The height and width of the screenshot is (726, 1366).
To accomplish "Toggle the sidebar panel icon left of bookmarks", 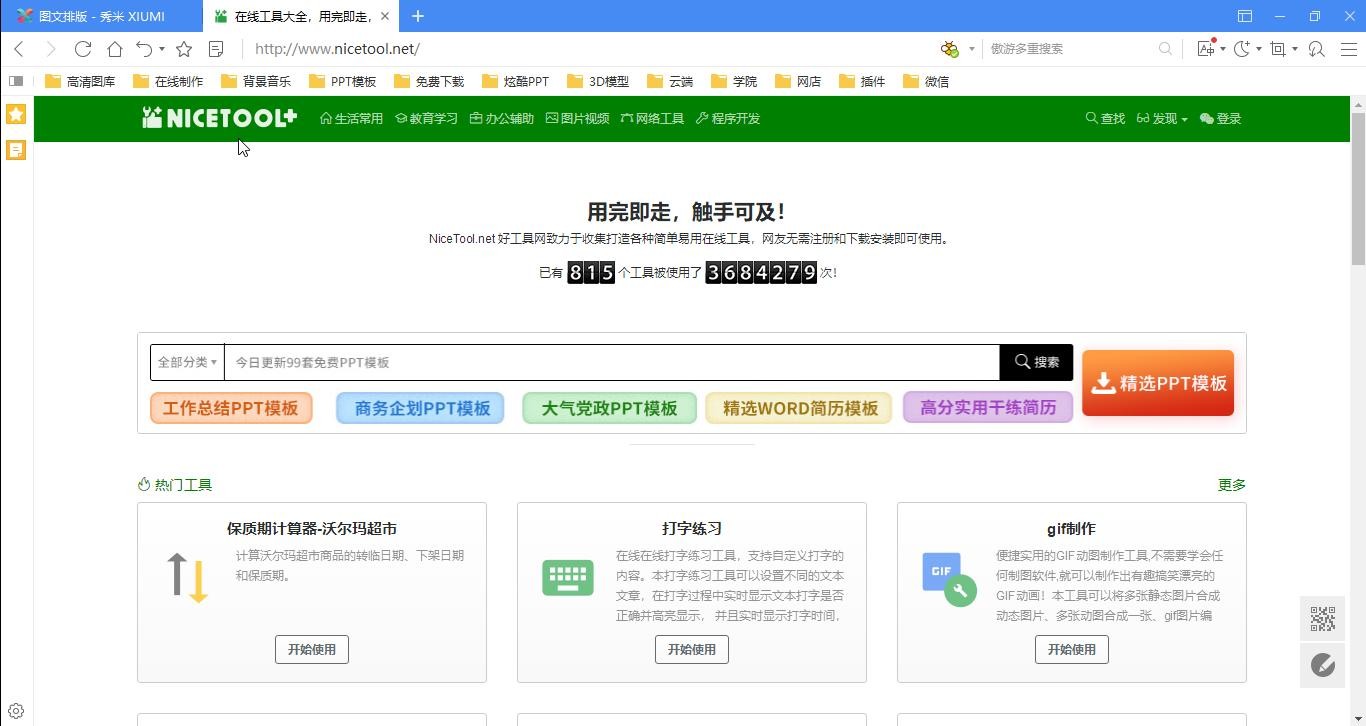I will (x=16, y=81).
